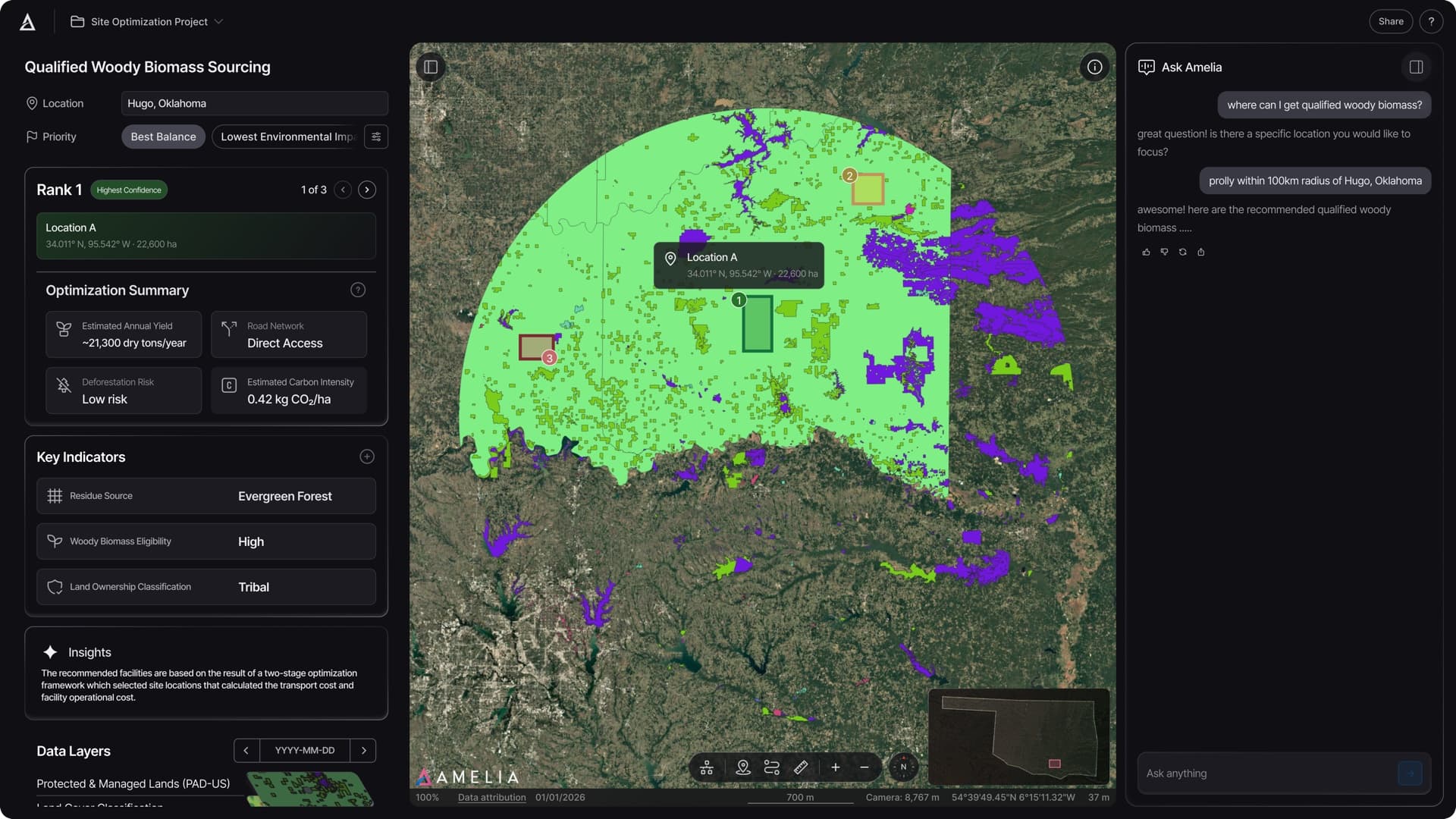Zoom in using the plus control

[835, 767]
